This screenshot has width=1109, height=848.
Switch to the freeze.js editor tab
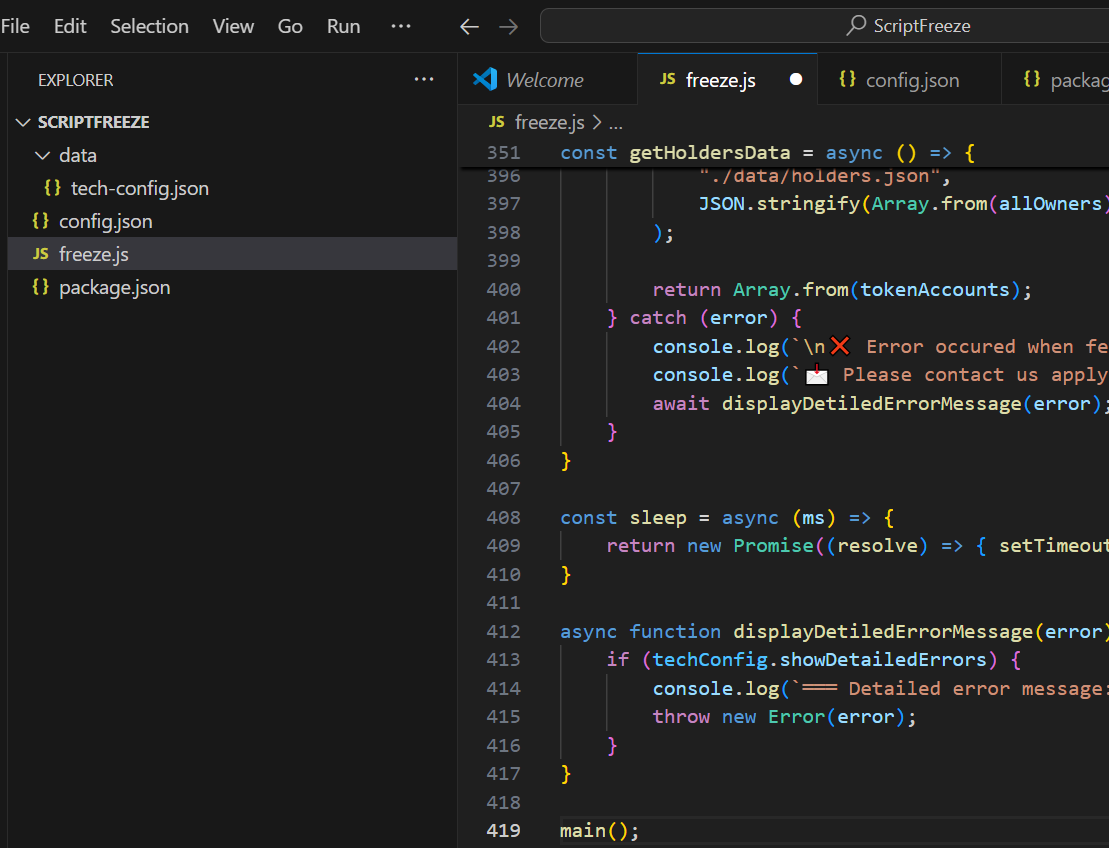click(727, 80)
